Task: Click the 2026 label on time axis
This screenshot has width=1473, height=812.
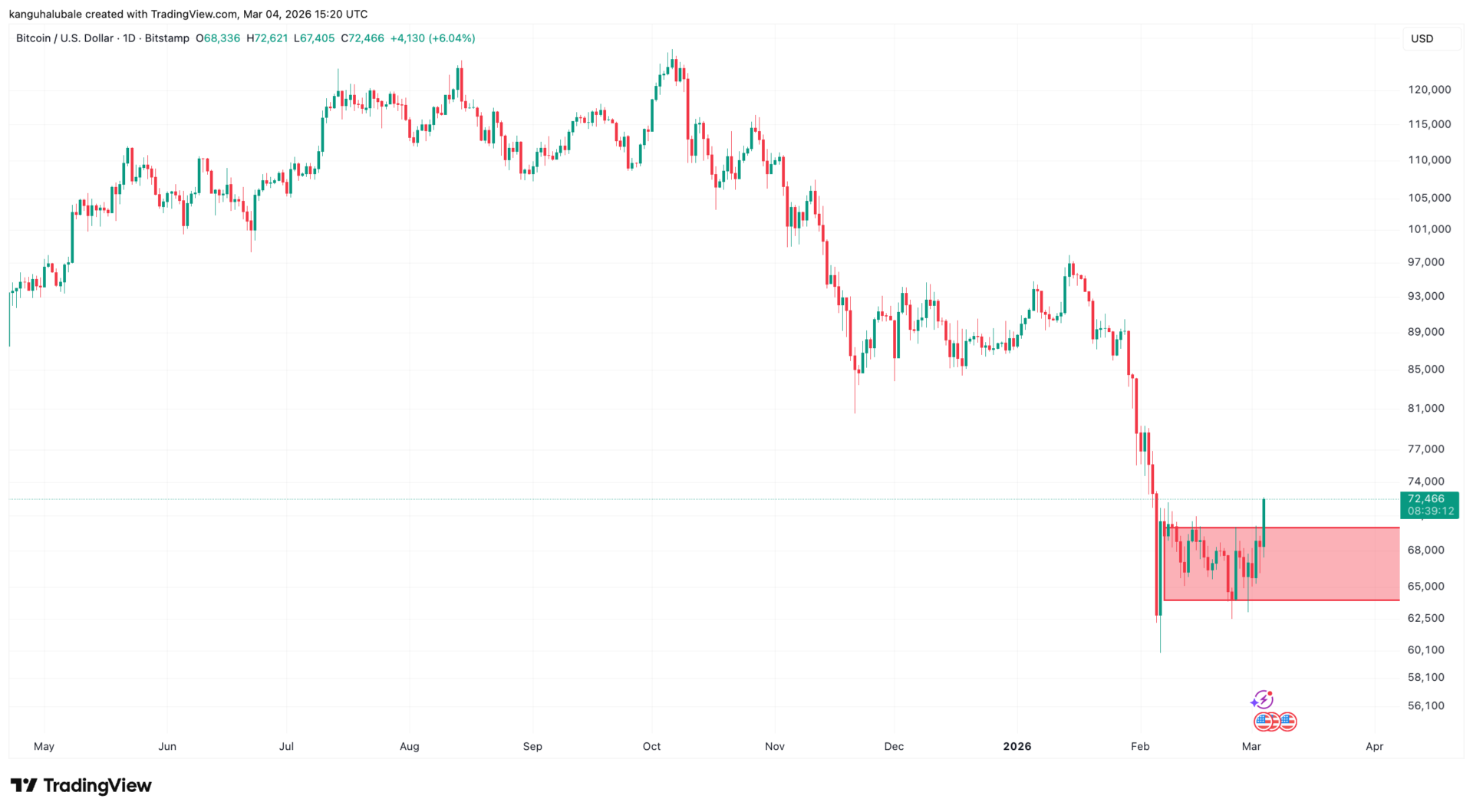Action: coord(1017,746)
